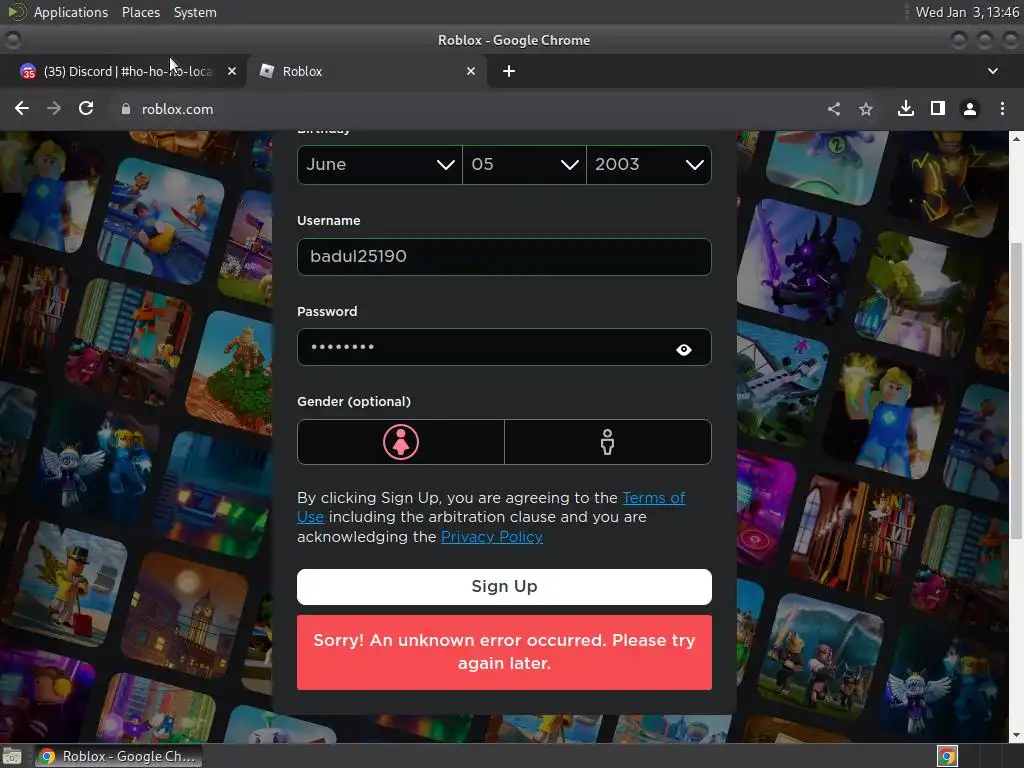Share this page via share icon
The height and width of the screenshot is (768, 1024).
tap(834, 108)
